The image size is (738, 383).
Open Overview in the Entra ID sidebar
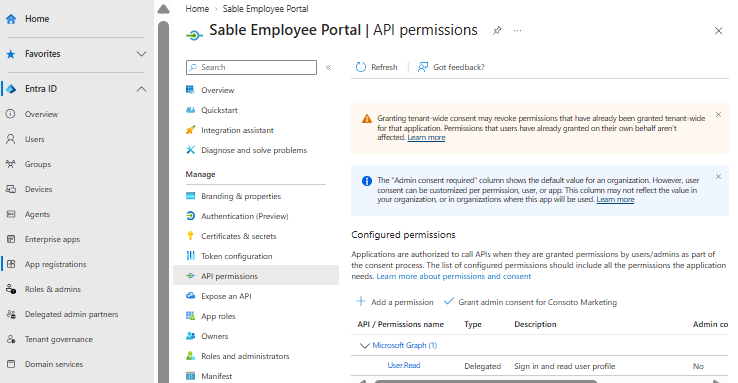(x=41, y=114)
